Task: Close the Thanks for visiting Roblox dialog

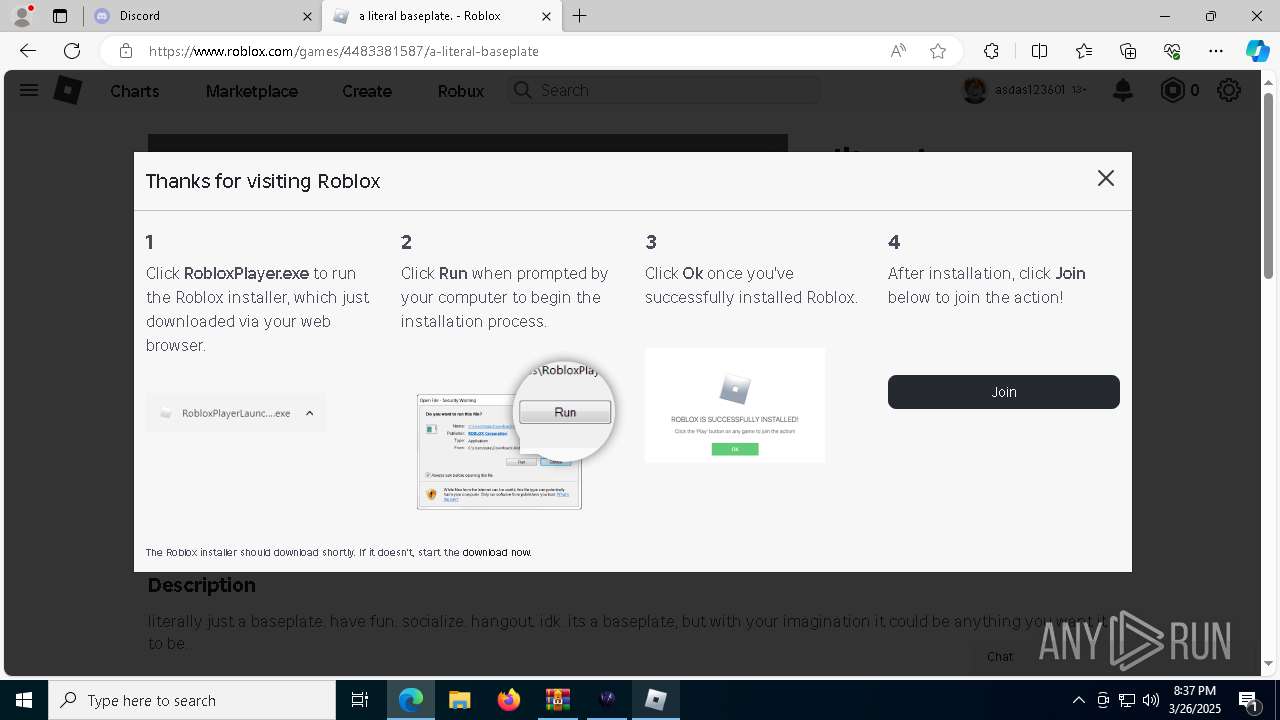Action: pos(1105,178)
